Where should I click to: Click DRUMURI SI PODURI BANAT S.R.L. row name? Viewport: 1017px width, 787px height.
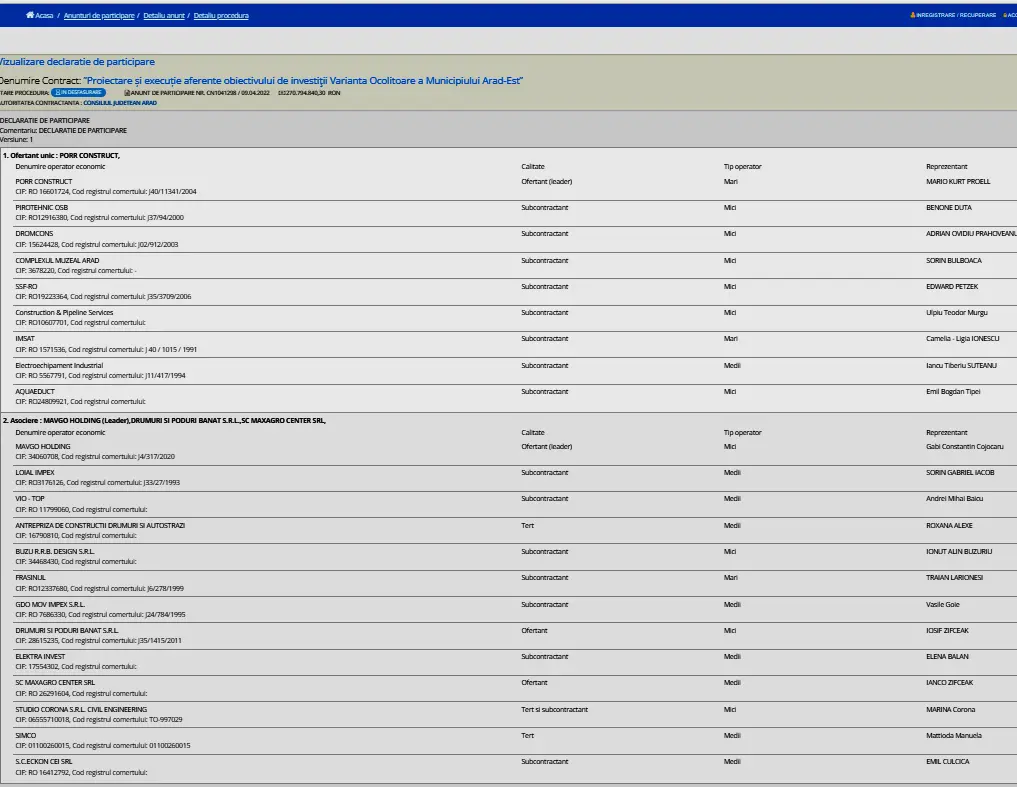pyautogui.click(x=67, y=630)
